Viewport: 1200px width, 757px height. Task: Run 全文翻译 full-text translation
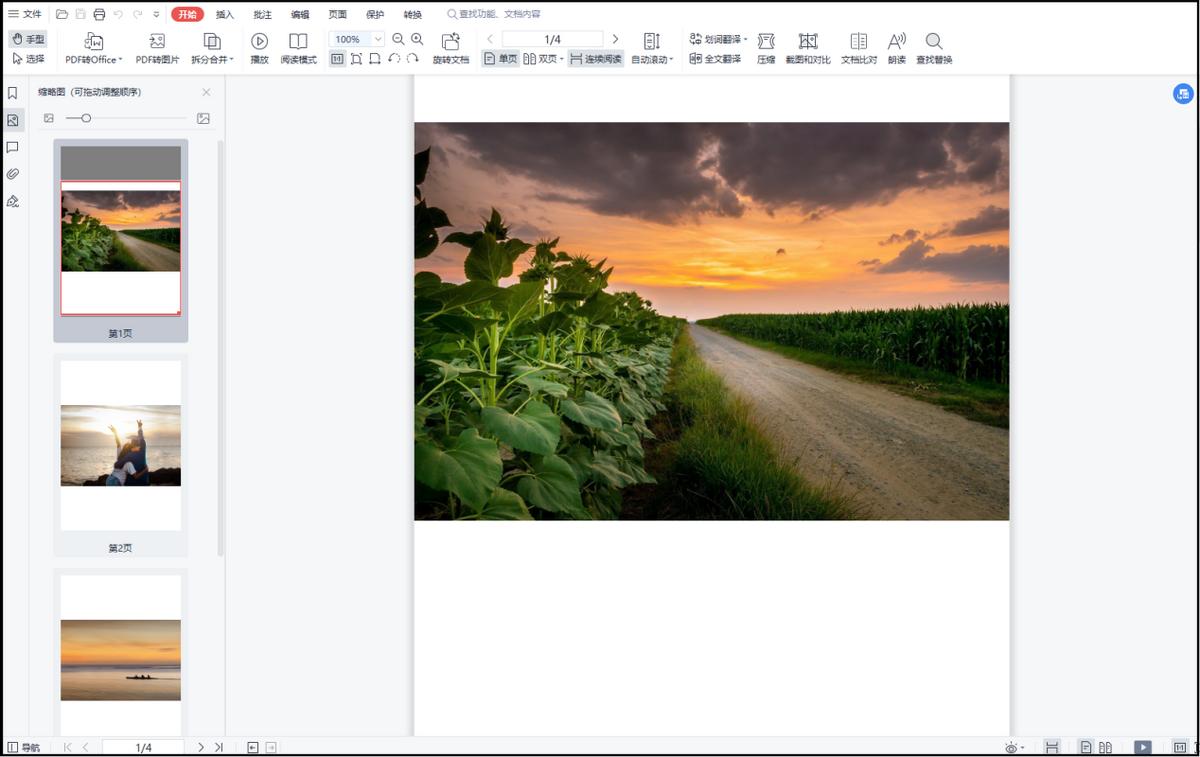[x=716, y=59]
